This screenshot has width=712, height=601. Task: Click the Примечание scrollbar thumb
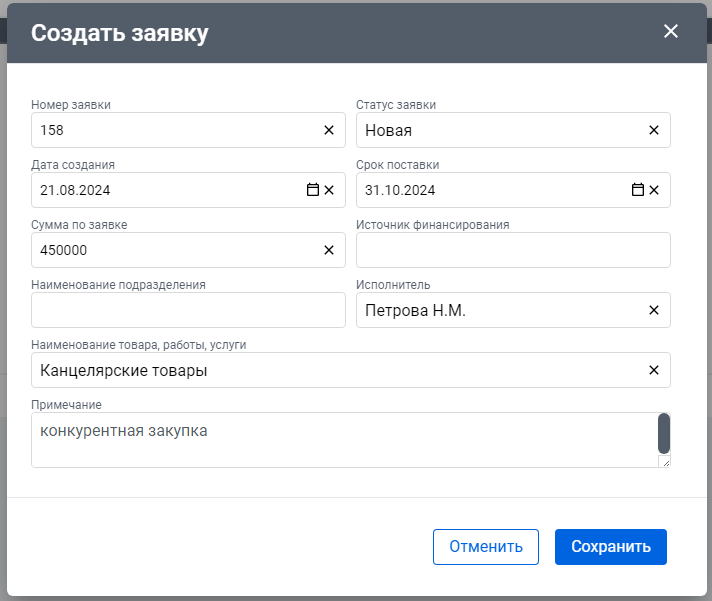(664, 433)
